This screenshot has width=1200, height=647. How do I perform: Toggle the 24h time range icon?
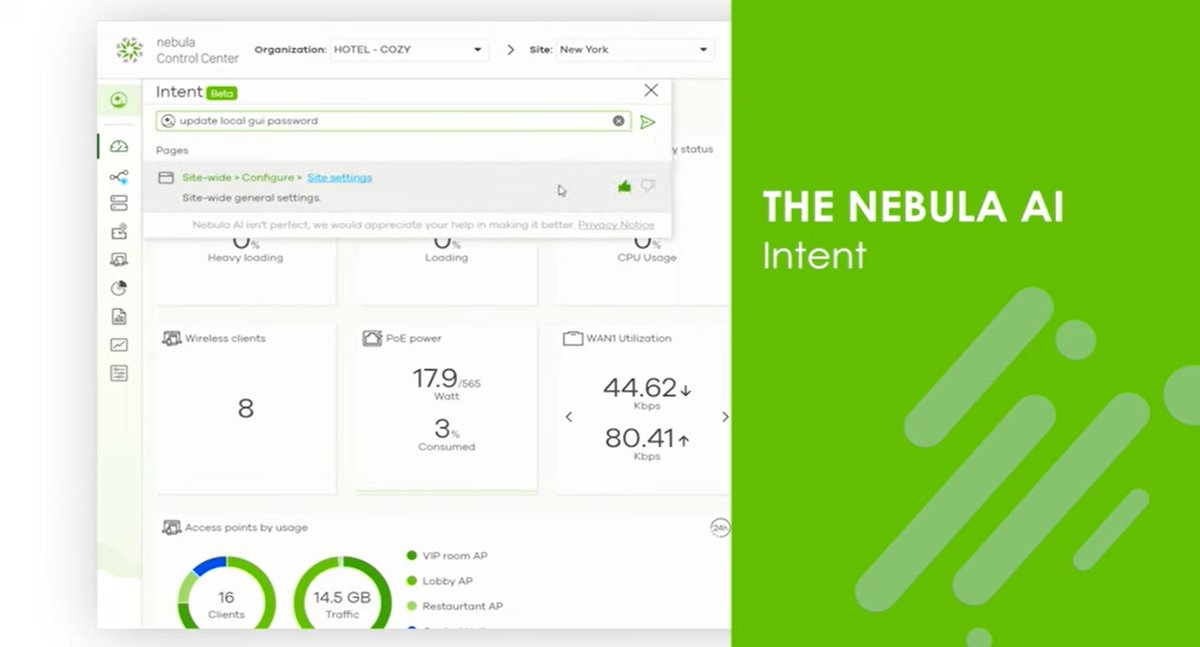coord(720,527)
